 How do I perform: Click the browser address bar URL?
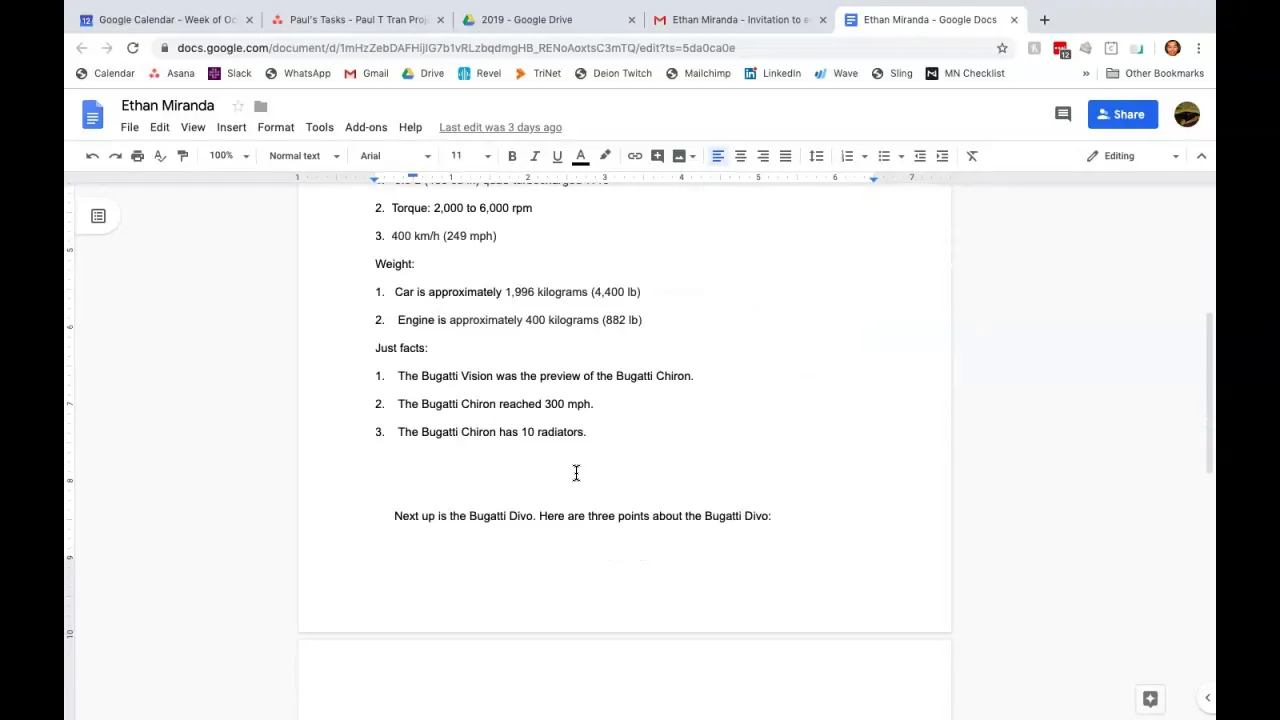456,48
